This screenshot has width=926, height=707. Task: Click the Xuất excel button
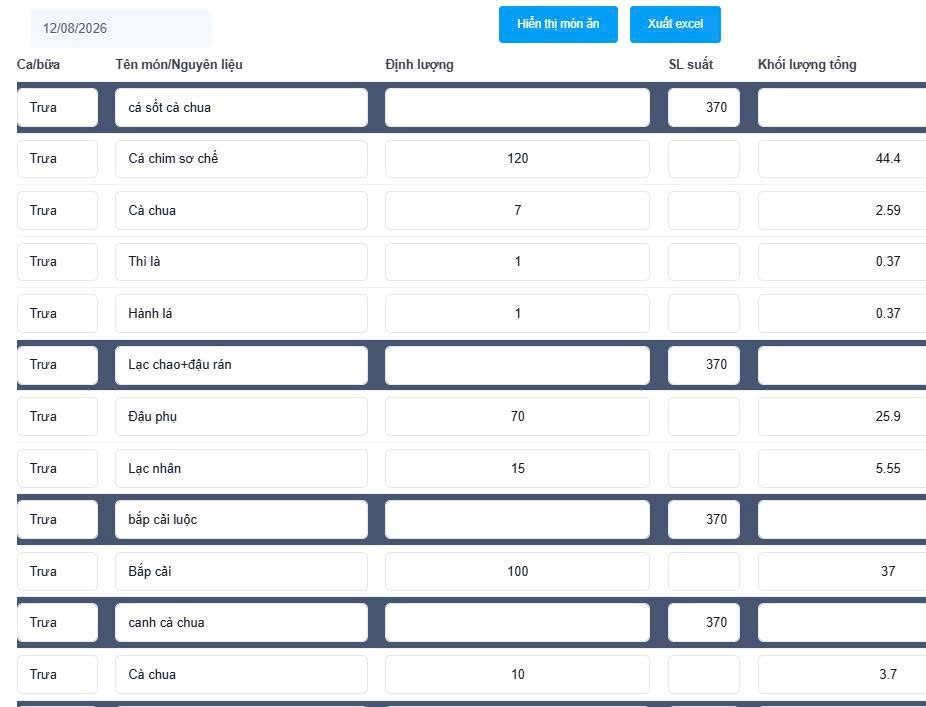pos(675,24)
